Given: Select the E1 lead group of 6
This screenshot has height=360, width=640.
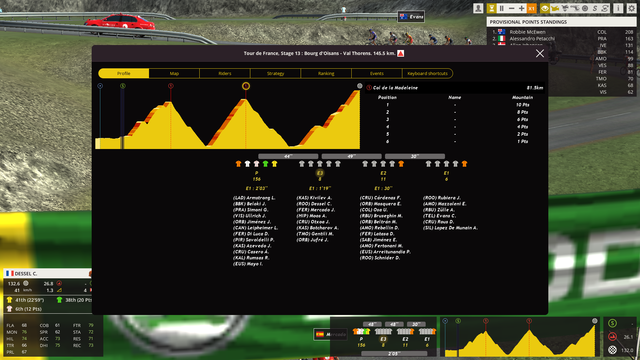Looking at the screenshot, I should pos(446,176).
